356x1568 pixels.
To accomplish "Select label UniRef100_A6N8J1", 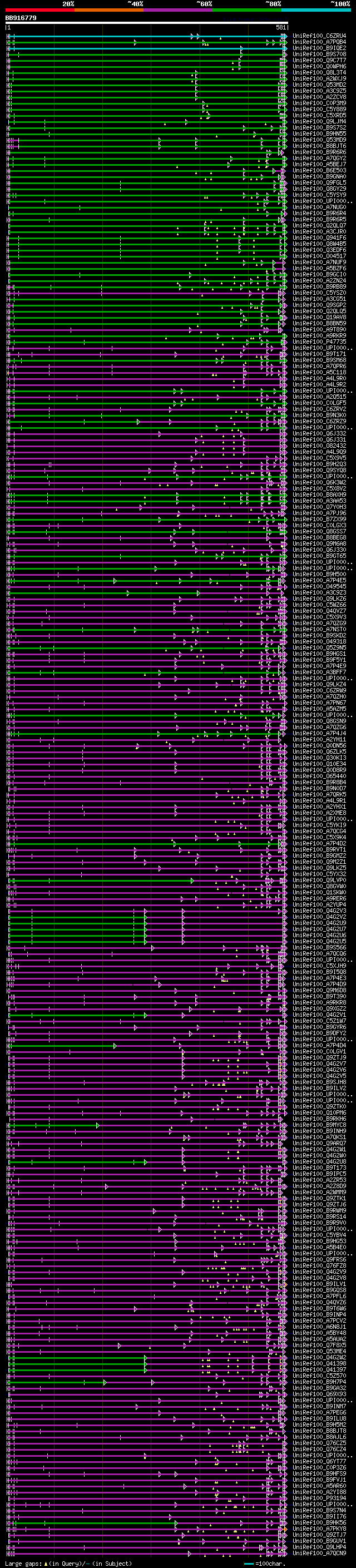I will tap(319, 1327).
